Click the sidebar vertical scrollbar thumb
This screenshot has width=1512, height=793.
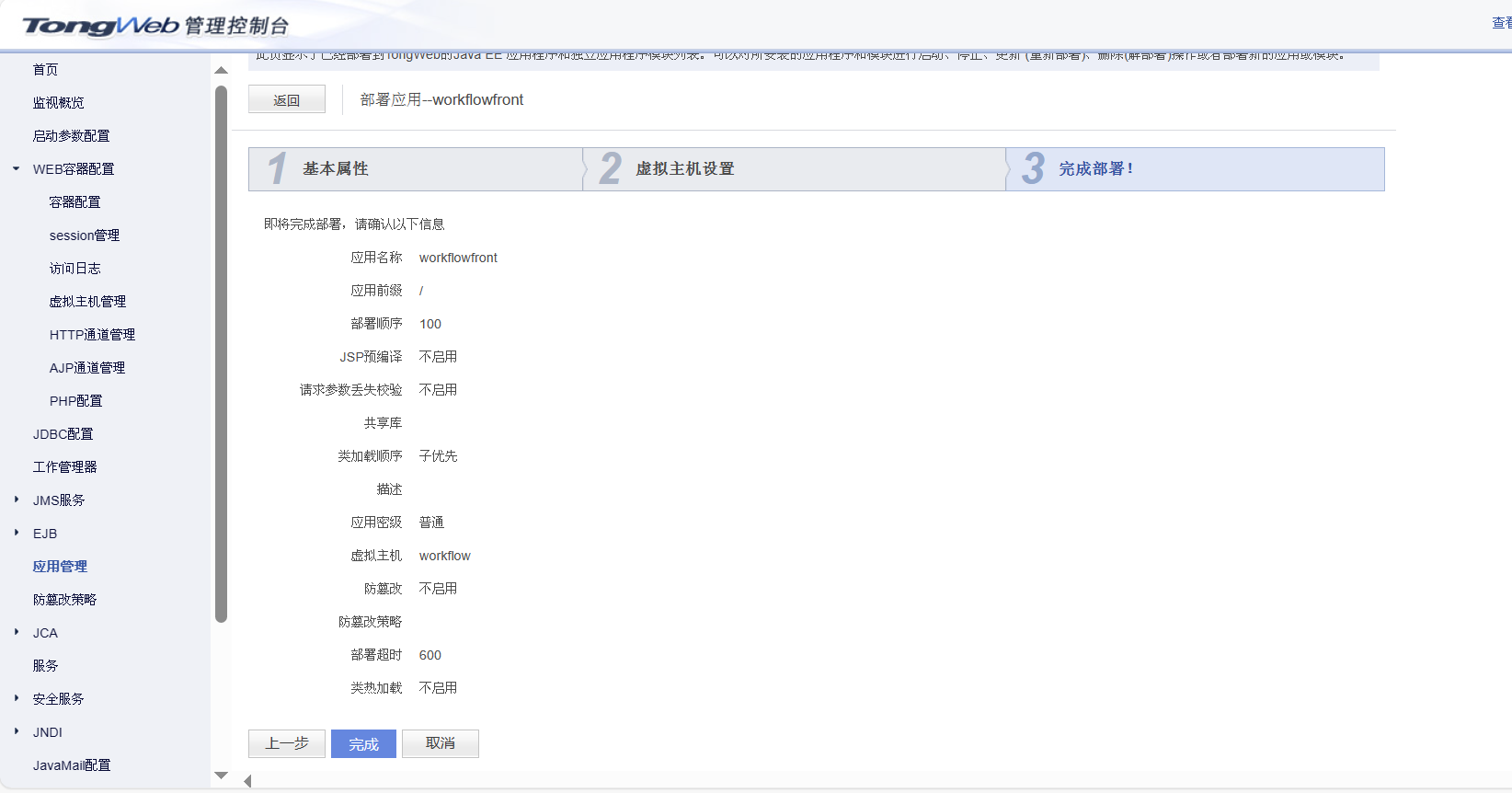click(221, 353)
